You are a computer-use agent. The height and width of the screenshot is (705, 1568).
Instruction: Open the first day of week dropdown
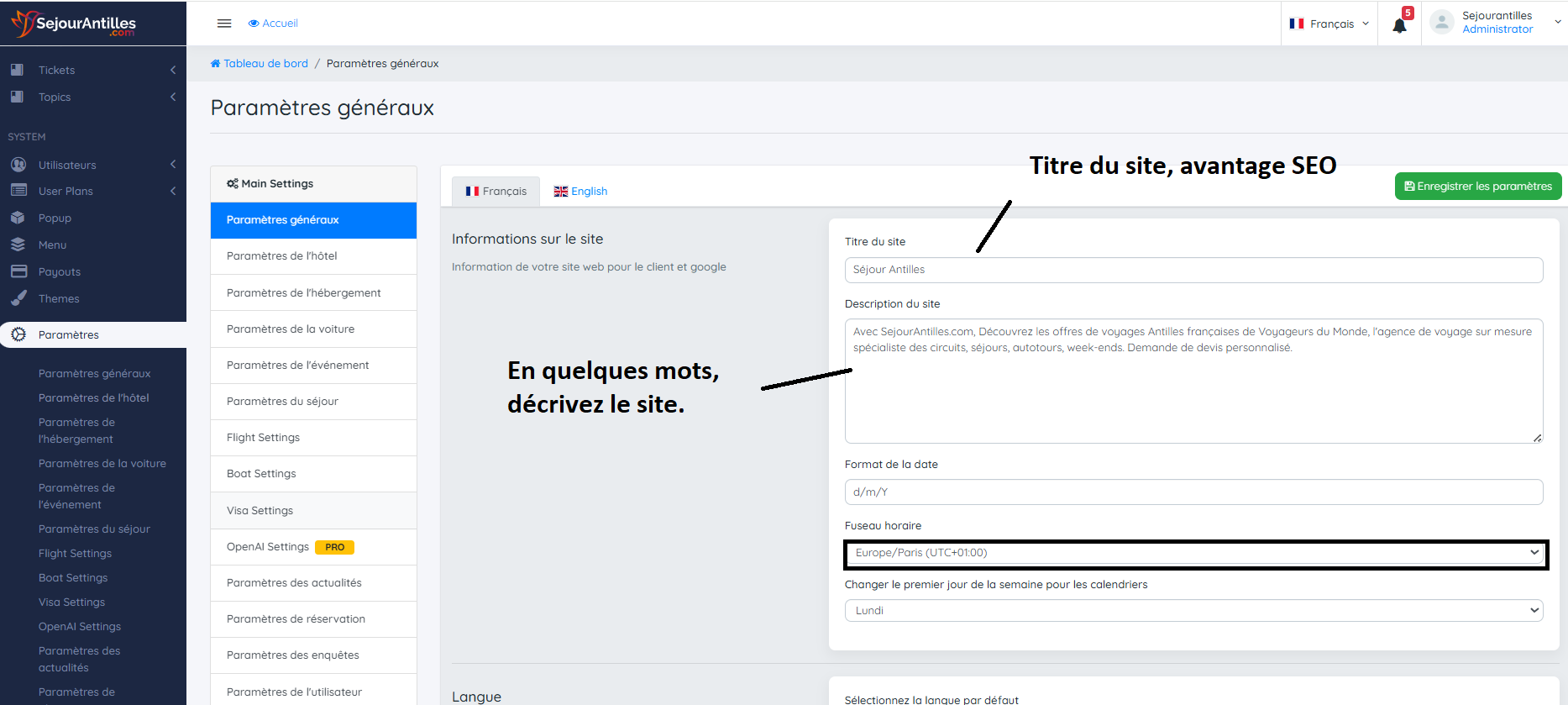pos(1193,611)
